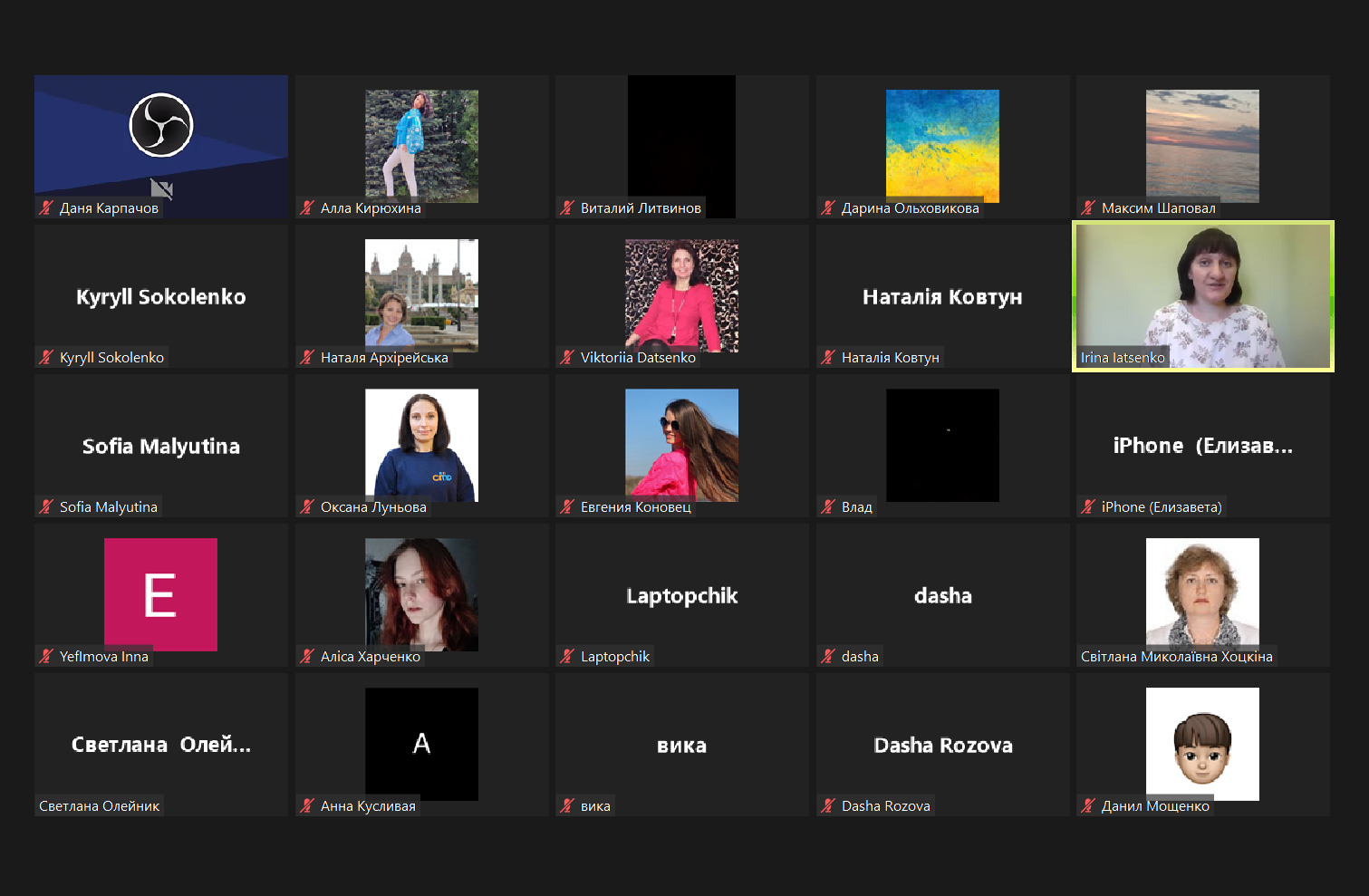Click the large Laptopchik name text
Screen dimensions: 1369x896
(x=682, y=596)
